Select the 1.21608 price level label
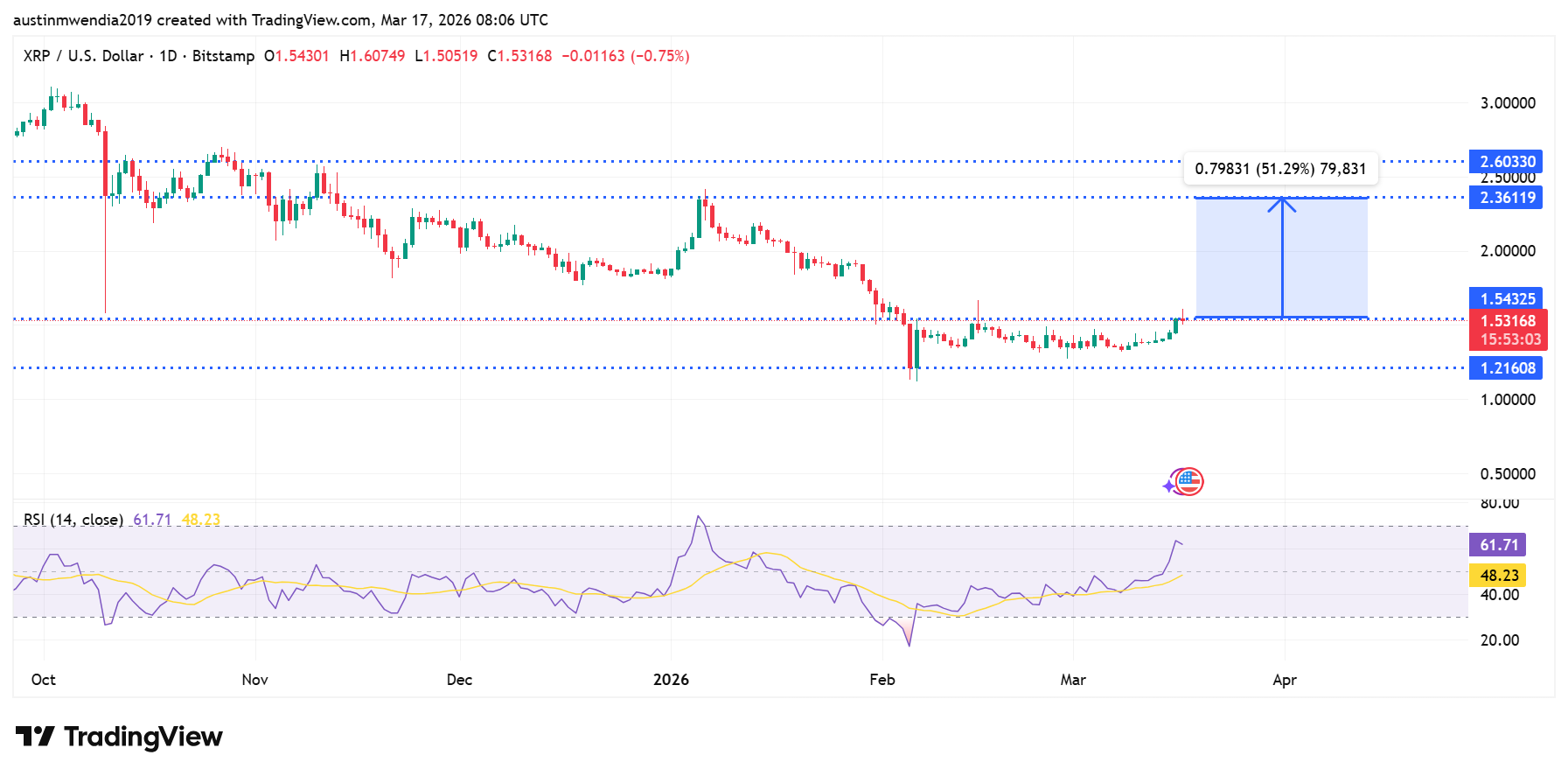The image size is (1568, 776). click(1506, 368)
